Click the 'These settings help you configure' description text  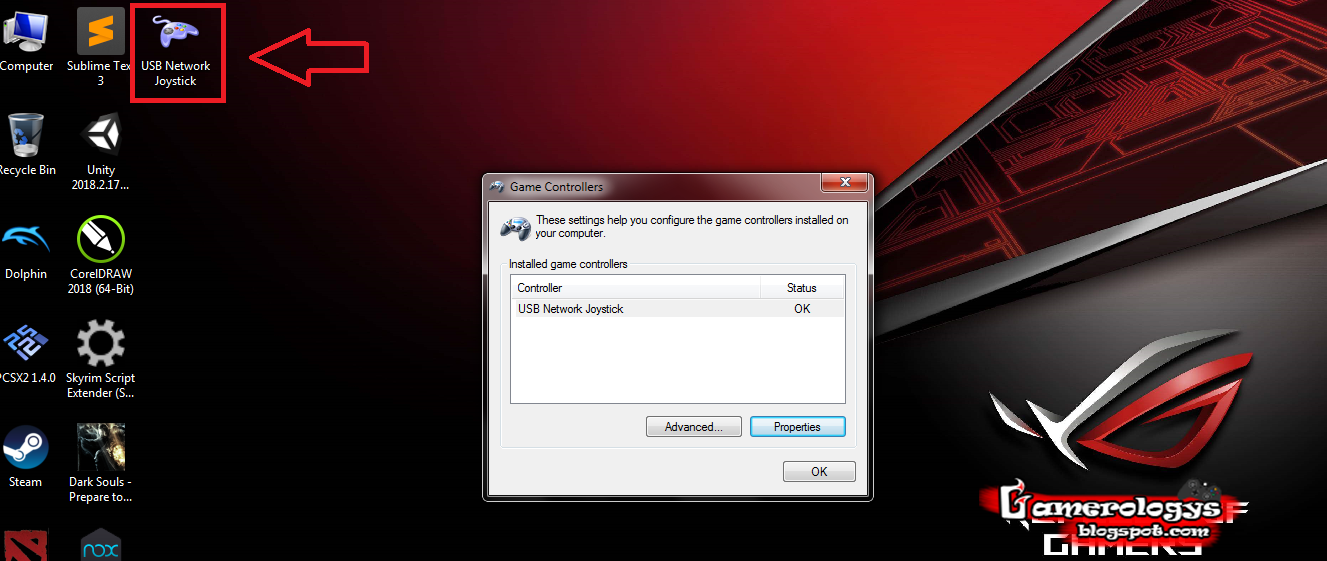(692, 227)
